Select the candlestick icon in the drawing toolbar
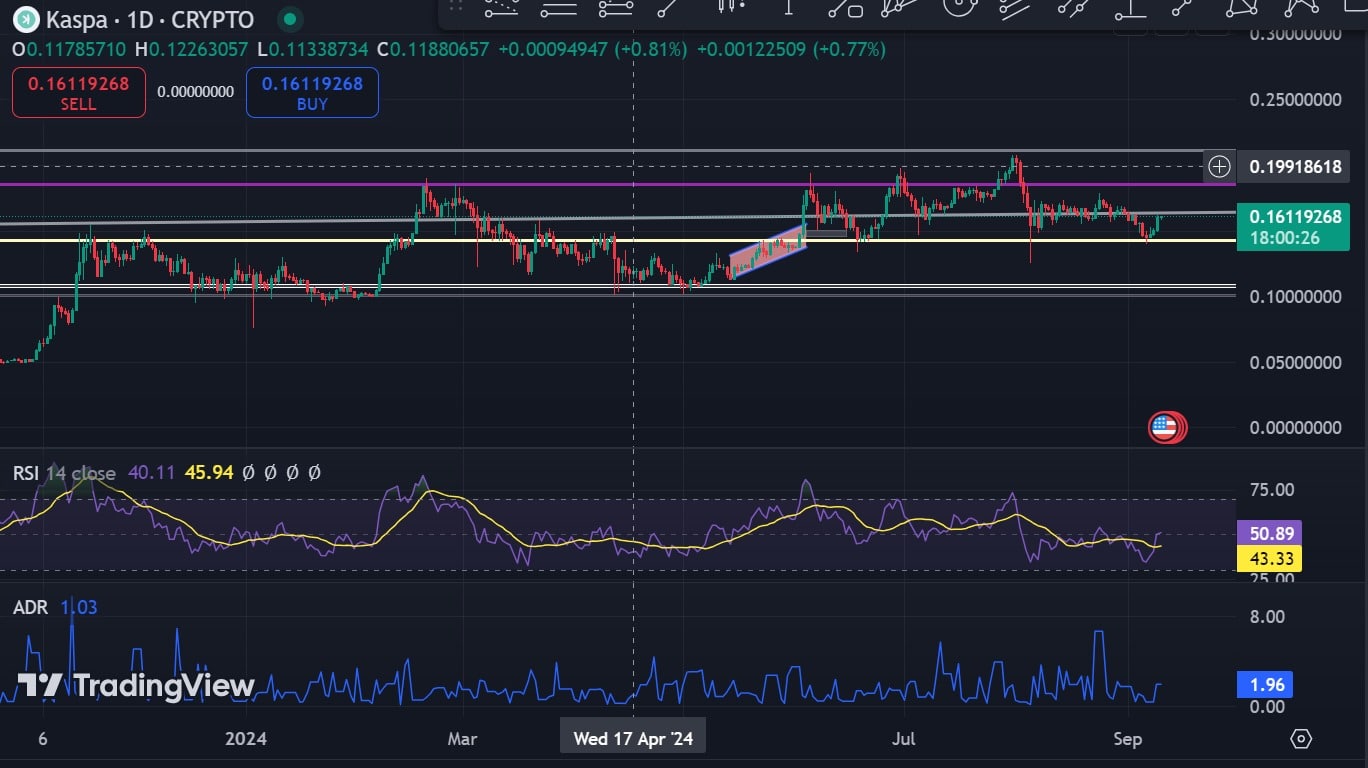The height and width of the screenshot is (768, 1368). coord(731,6)
